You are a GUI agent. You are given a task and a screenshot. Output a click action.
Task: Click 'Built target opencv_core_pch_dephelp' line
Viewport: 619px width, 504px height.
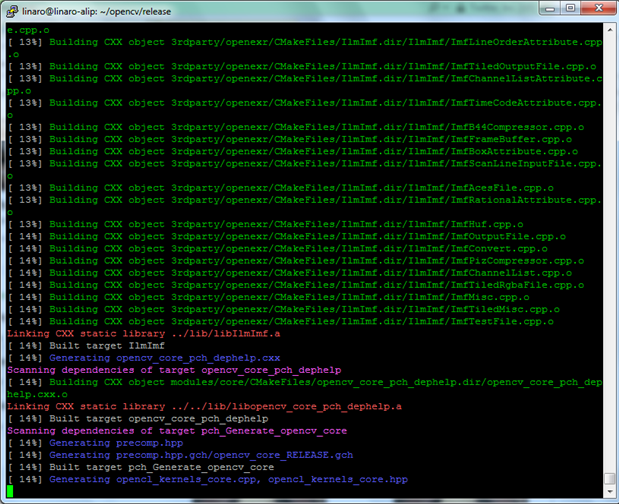point(138,419)
